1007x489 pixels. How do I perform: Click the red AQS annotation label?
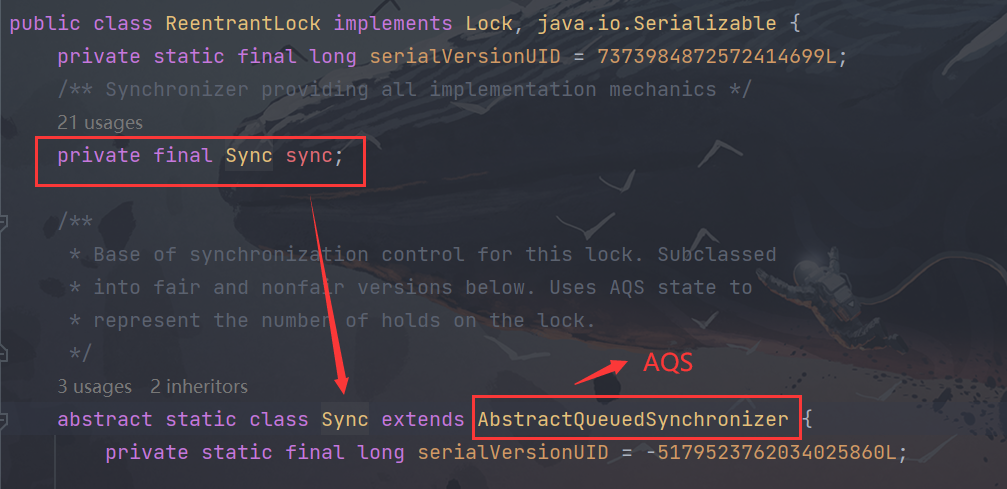[668, 363]
